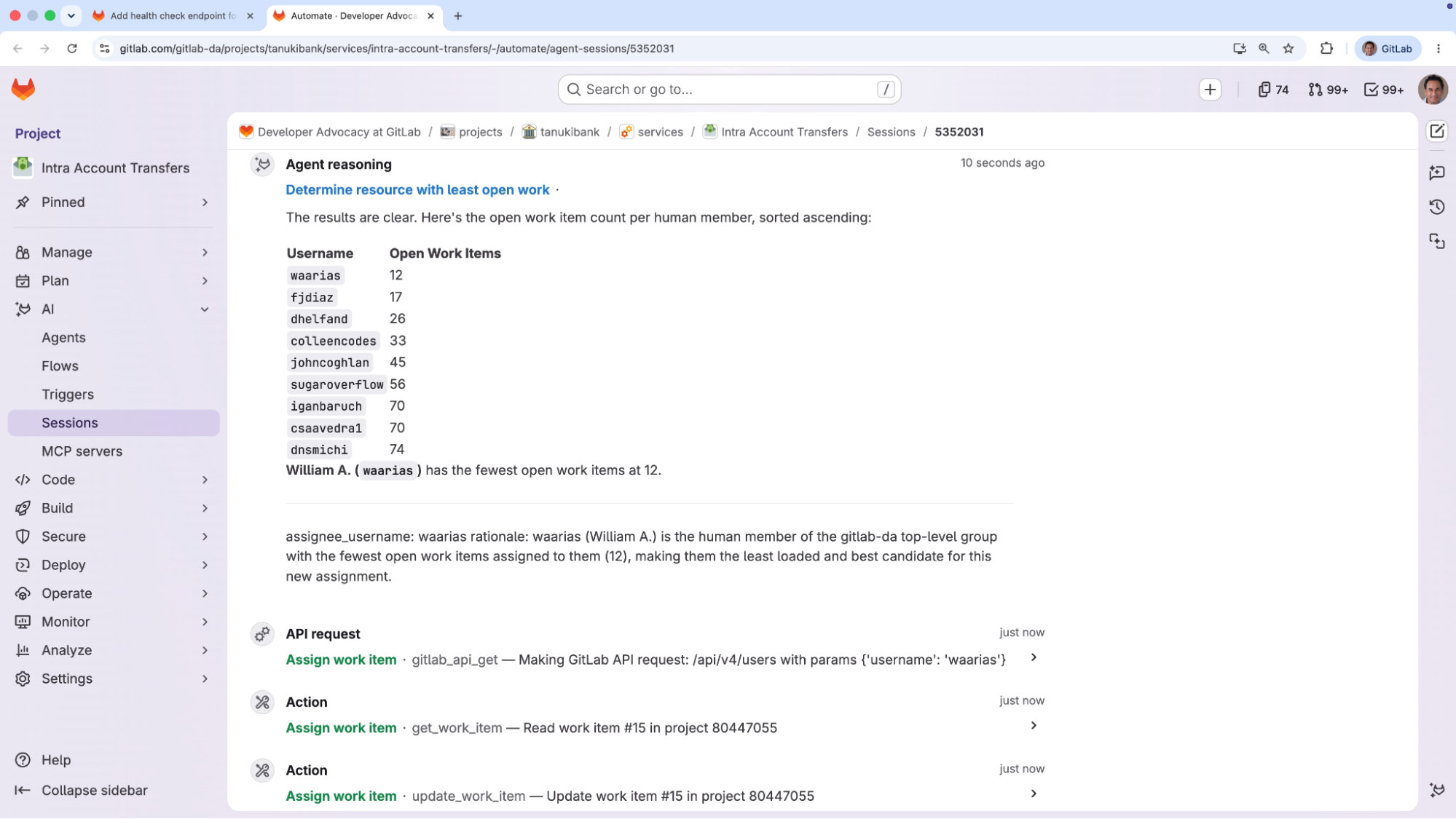Screen dimensions: 1456x819
Task: Open the GitLab browser profile button
Action: click(x=1388, y=49)
